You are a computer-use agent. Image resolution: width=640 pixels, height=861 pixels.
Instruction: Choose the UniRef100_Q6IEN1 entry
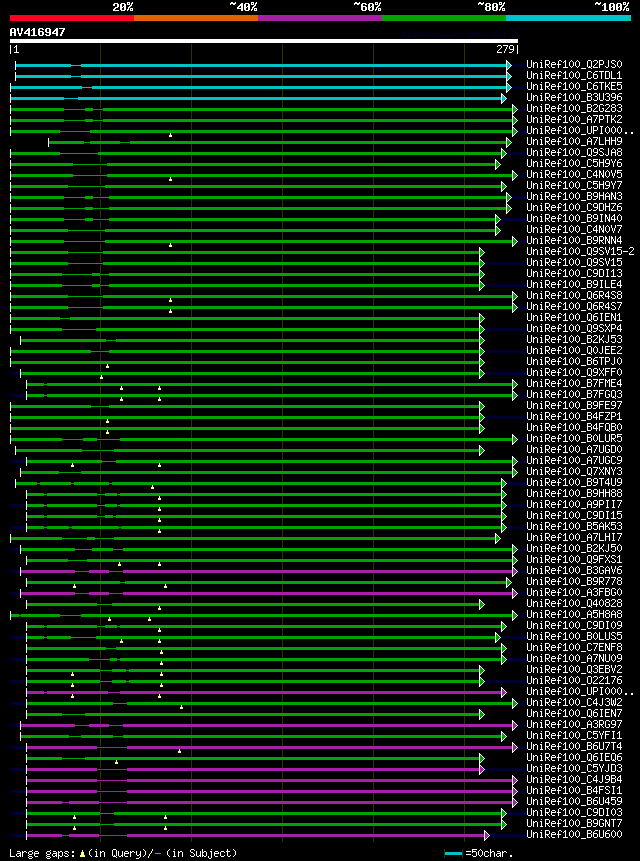tap(574, 318)
